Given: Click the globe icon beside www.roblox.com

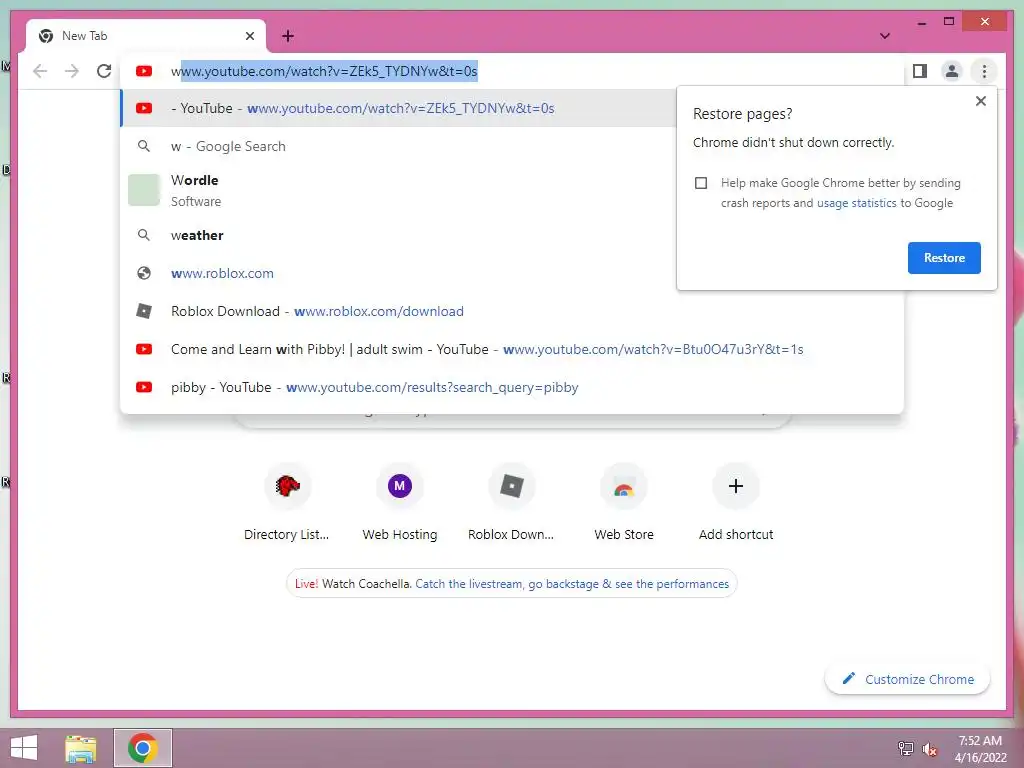Looking at the screenshot, I should click(144, 273).
